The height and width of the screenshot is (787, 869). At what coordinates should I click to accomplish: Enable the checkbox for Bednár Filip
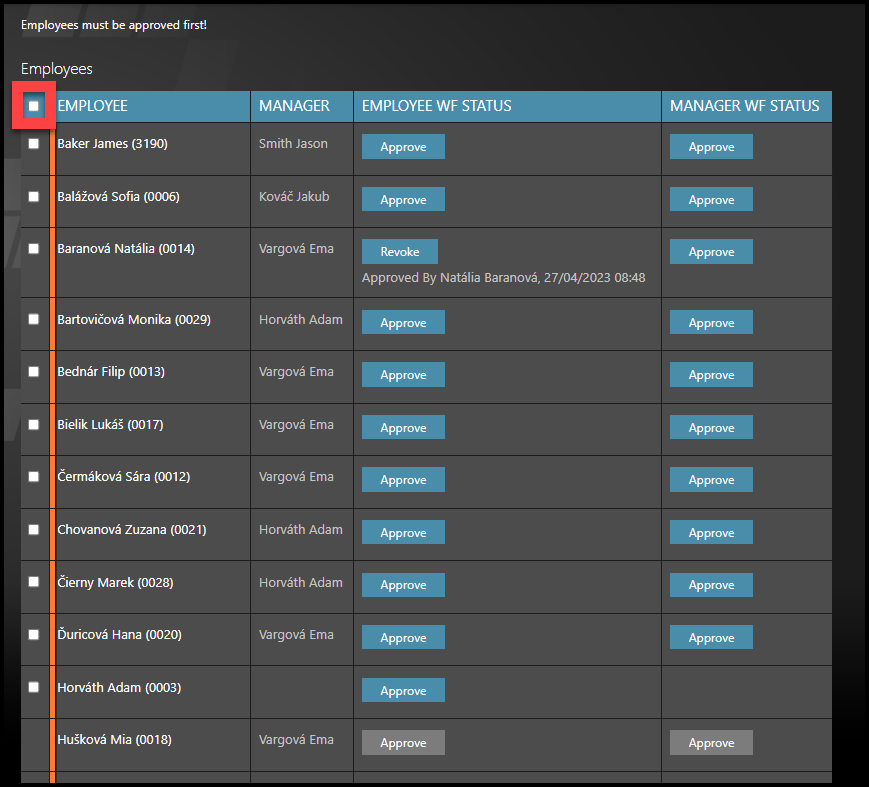tap(34, 372)
